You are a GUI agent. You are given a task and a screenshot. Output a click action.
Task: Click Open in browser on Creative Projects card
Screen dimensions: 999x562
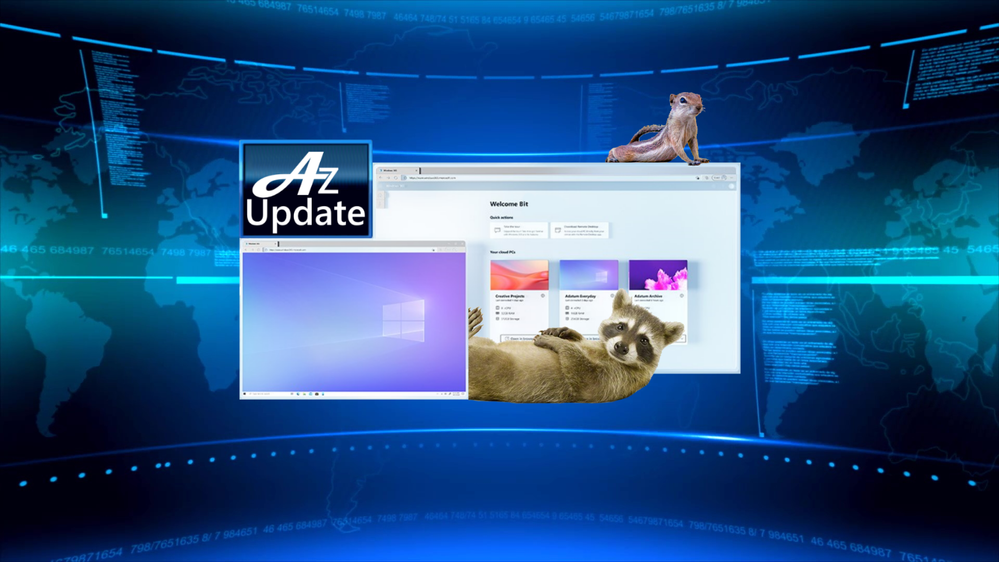(x=519, y=338)
